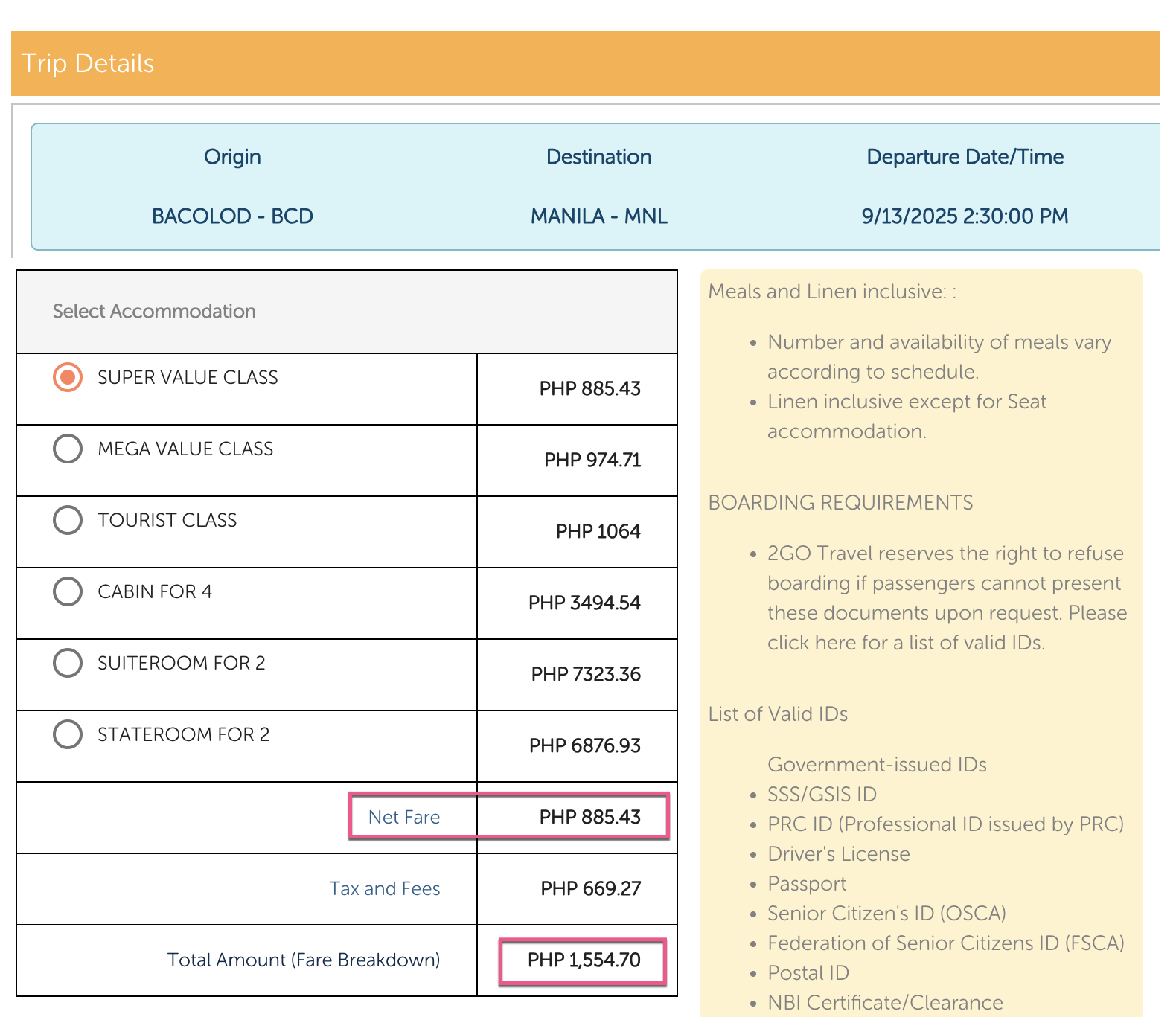Viewport: 1176px width, 1017px height.
Task: Click the PHP 3494.54 Cabin for 4 price
Action: [x=584, y=603]
